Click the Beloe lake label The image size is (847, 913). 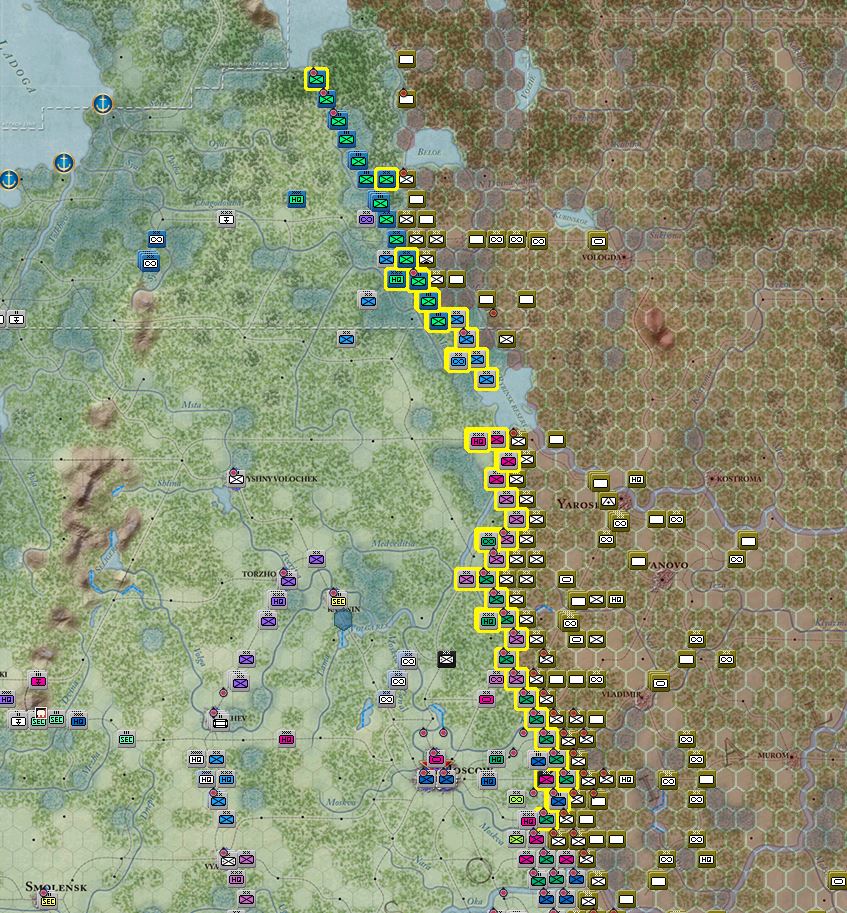430,152
